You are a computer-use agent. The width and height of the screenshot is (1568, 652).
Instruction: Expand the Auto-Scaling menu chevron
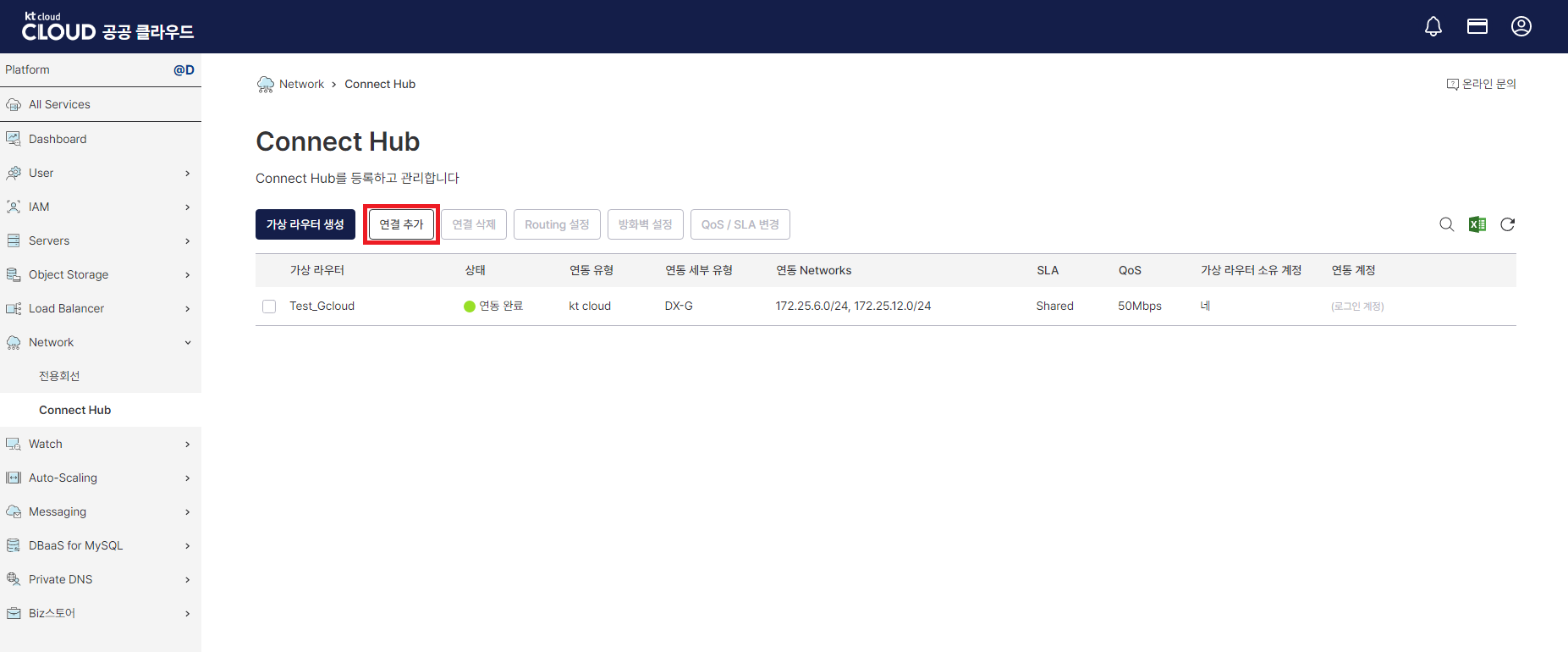point(188,478)
